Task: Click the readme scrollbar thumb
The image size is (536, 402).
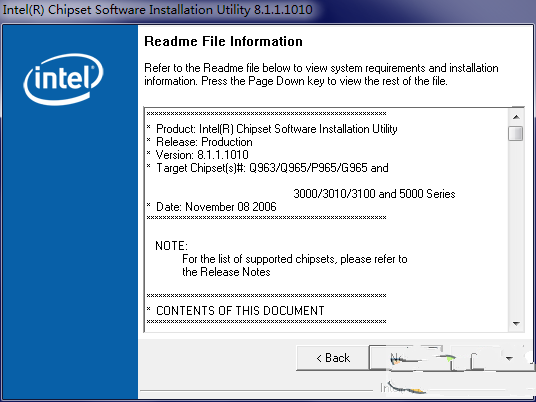Action: pos(515,133)
